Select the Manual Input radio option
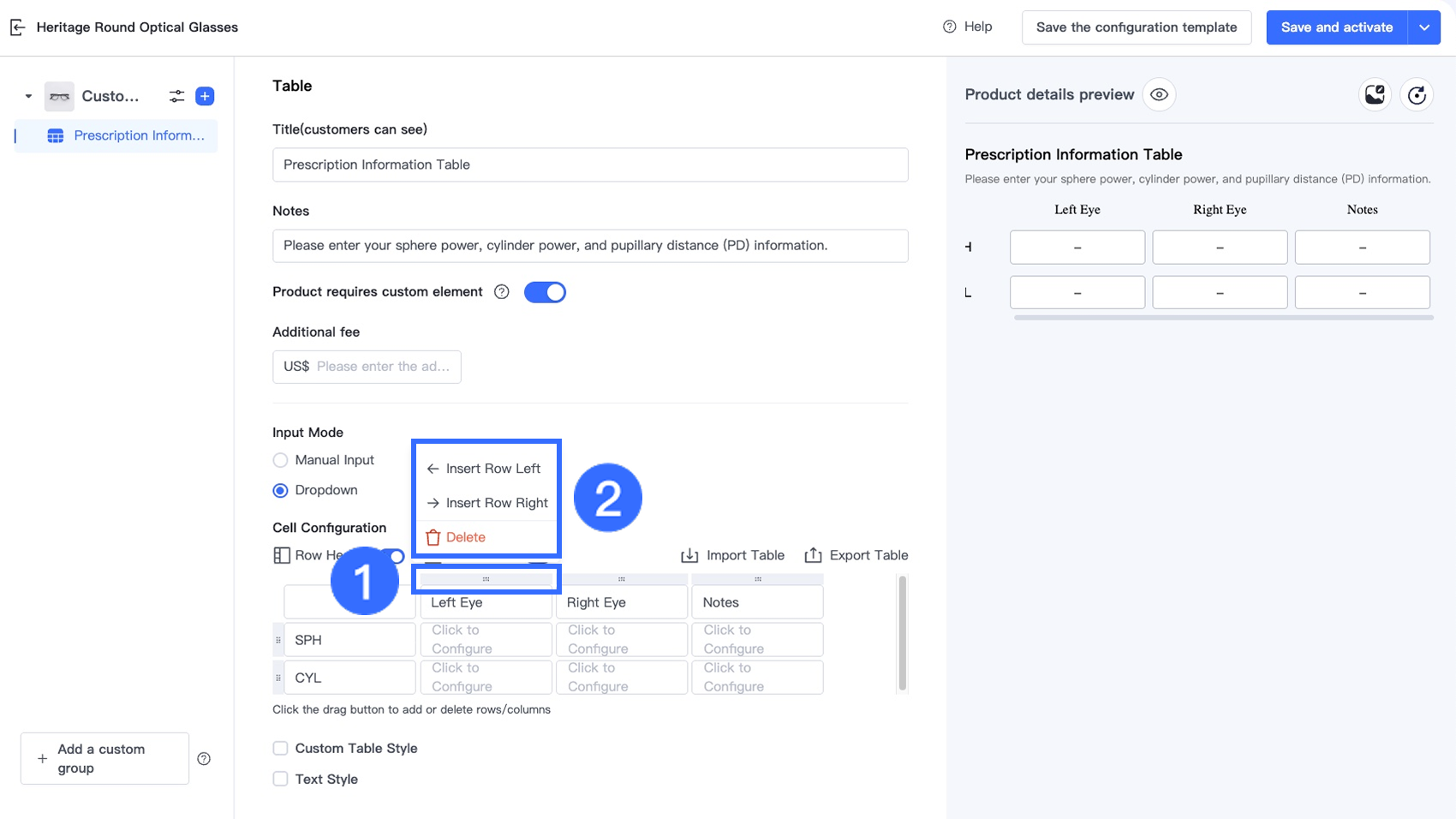The height and width of the screenshot is (819, 1456). pos(280,460)
